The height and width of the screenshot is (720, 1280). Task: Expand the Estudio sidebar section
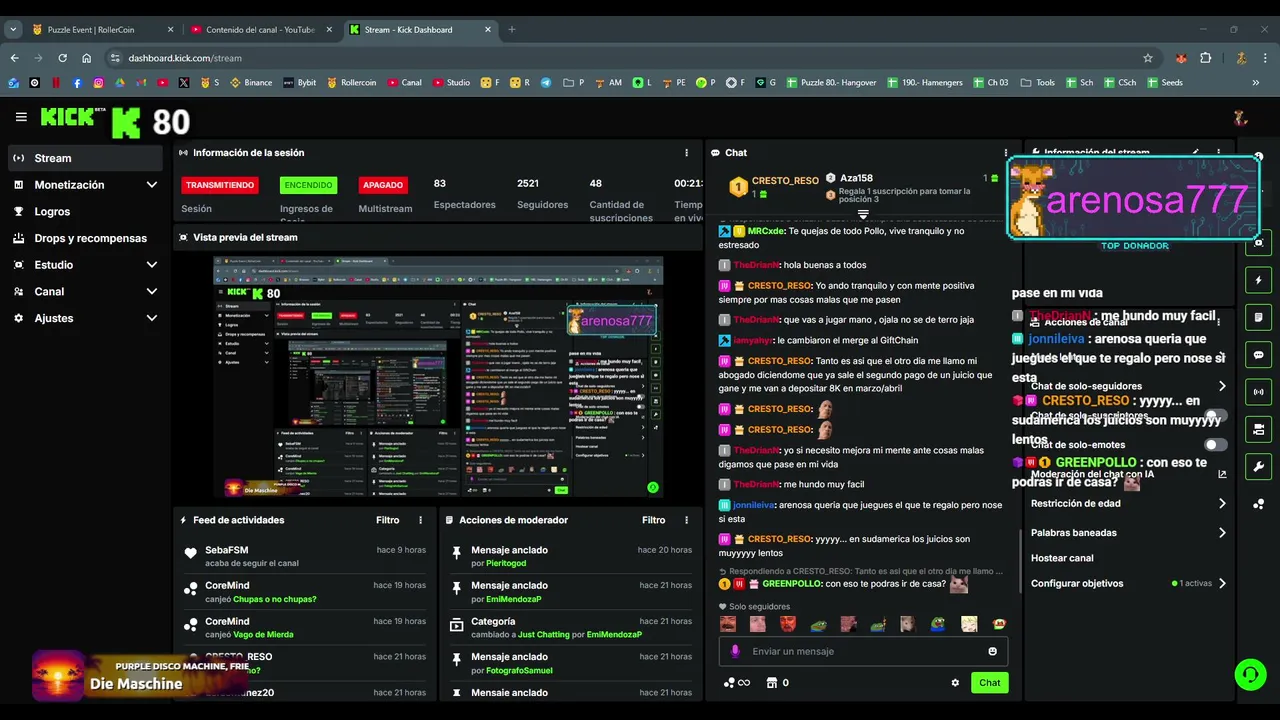click(86, 265)
